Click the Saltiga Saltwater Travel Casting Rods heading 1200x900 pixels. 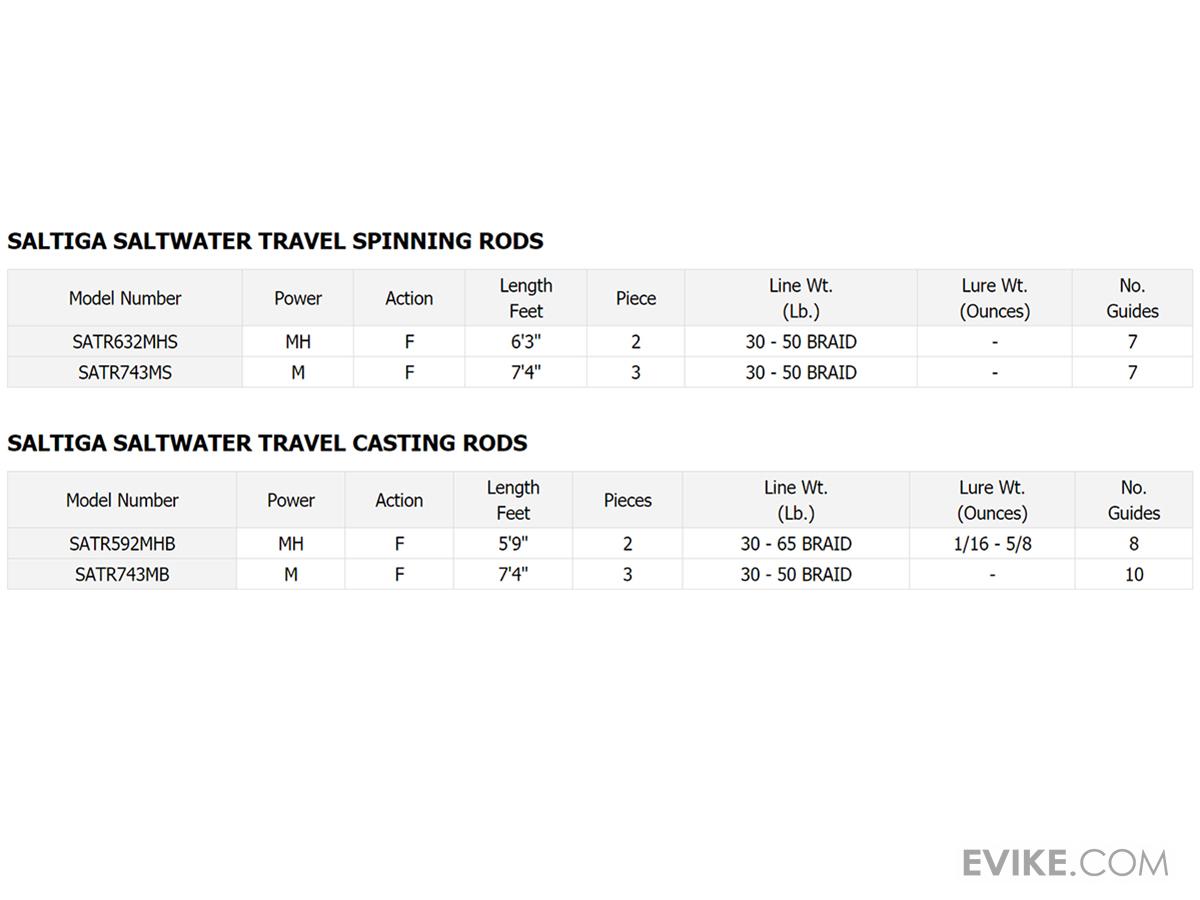pos(267,443)
